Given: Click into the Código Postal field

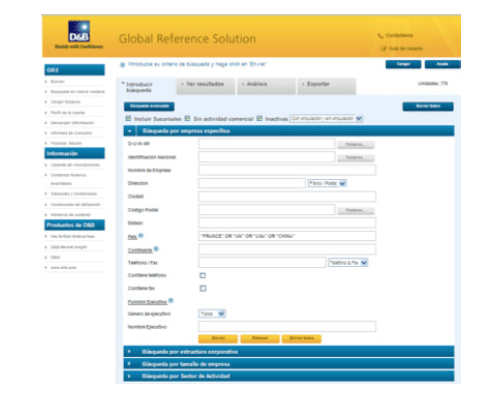Looking at the screenshot, I should (267, 210).
